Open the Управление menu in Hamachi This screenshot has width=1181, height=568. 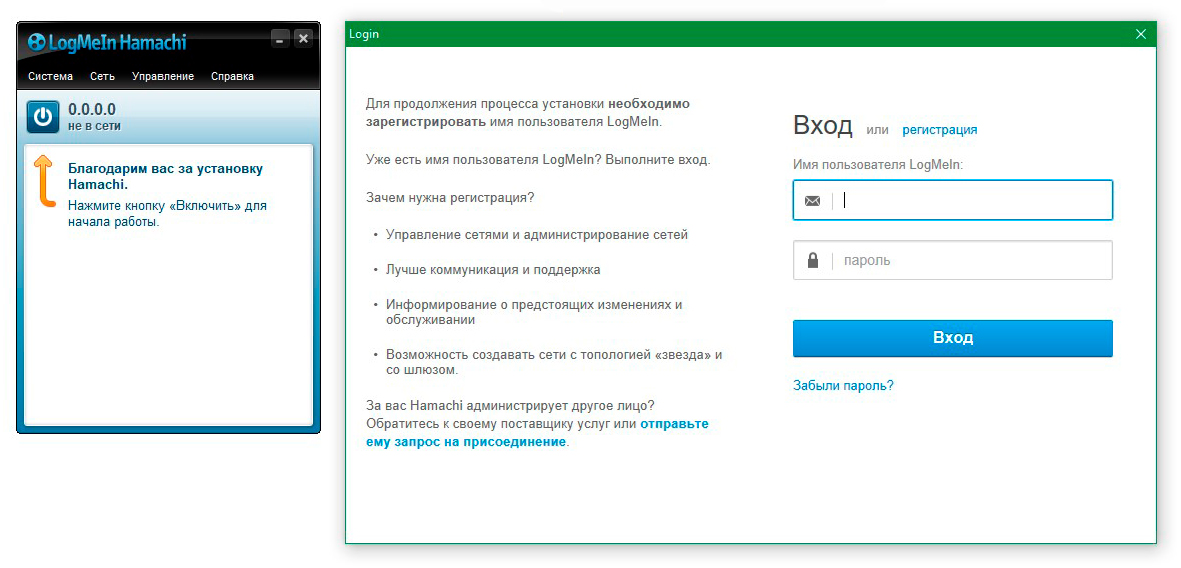click(x=163, y=76)
